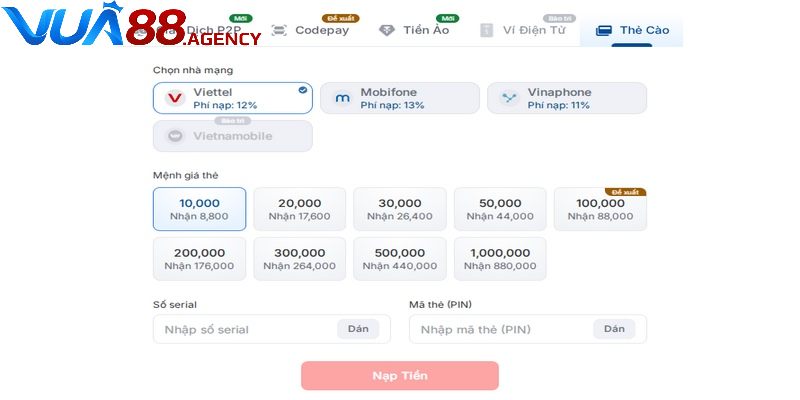Click the Tiền Ảo diamond icon
Viewport: 800px width, 400px height.
tap(387, 30)
